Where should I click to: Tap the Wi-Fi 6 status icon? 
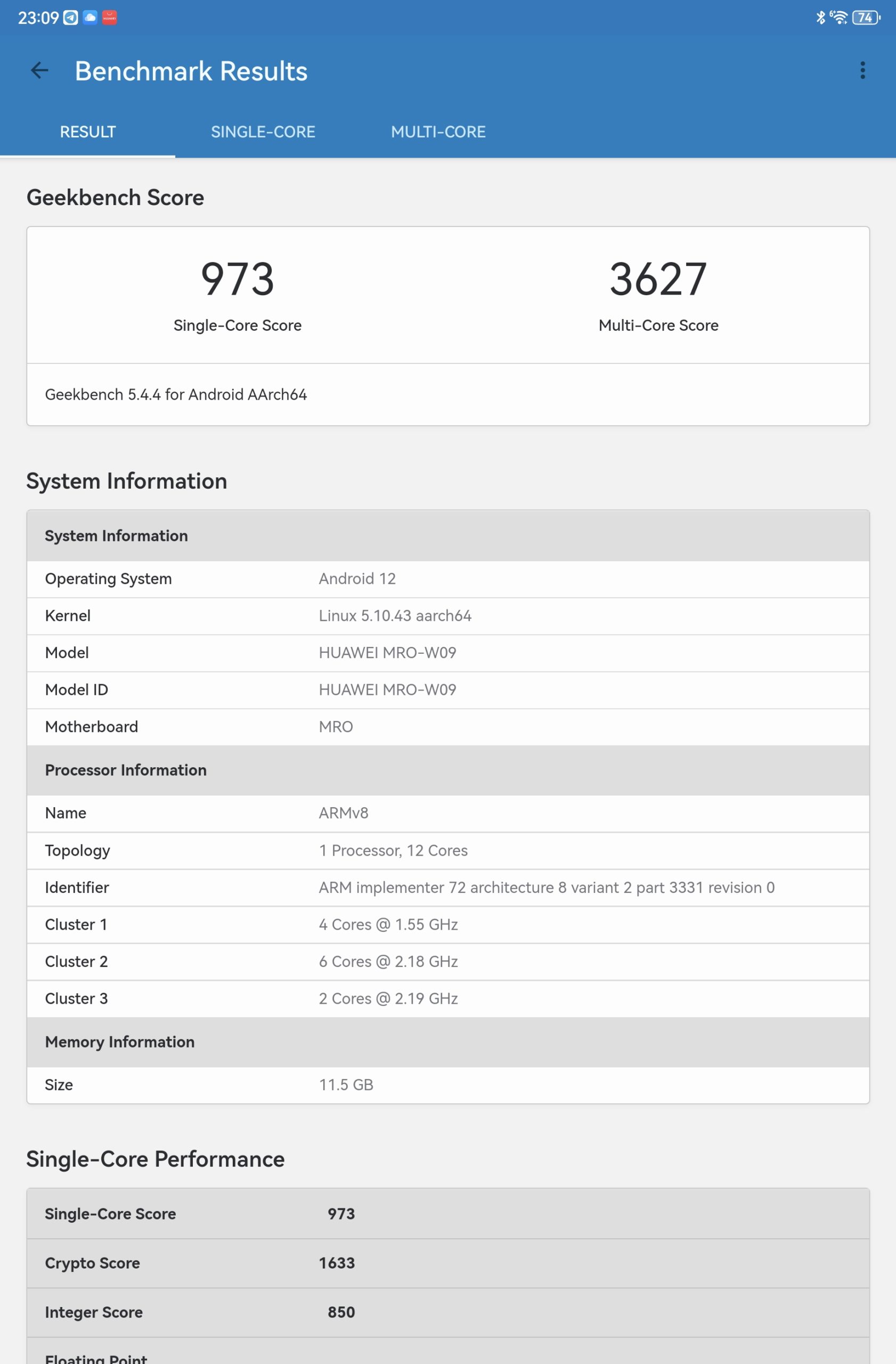coord(838,18)
